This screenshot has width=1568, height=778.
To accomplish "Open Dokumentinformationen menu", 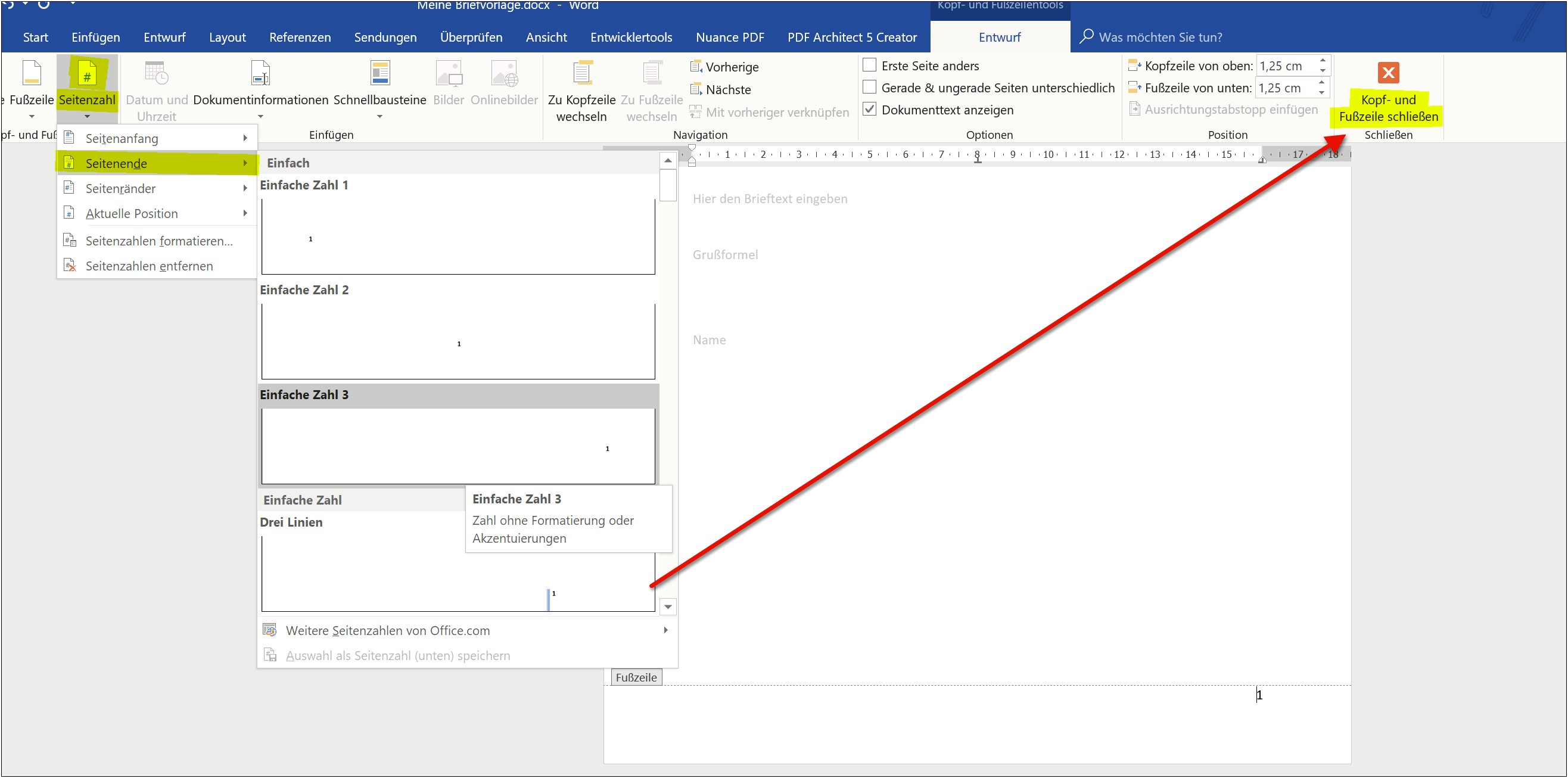I will (x=260, y=89).
